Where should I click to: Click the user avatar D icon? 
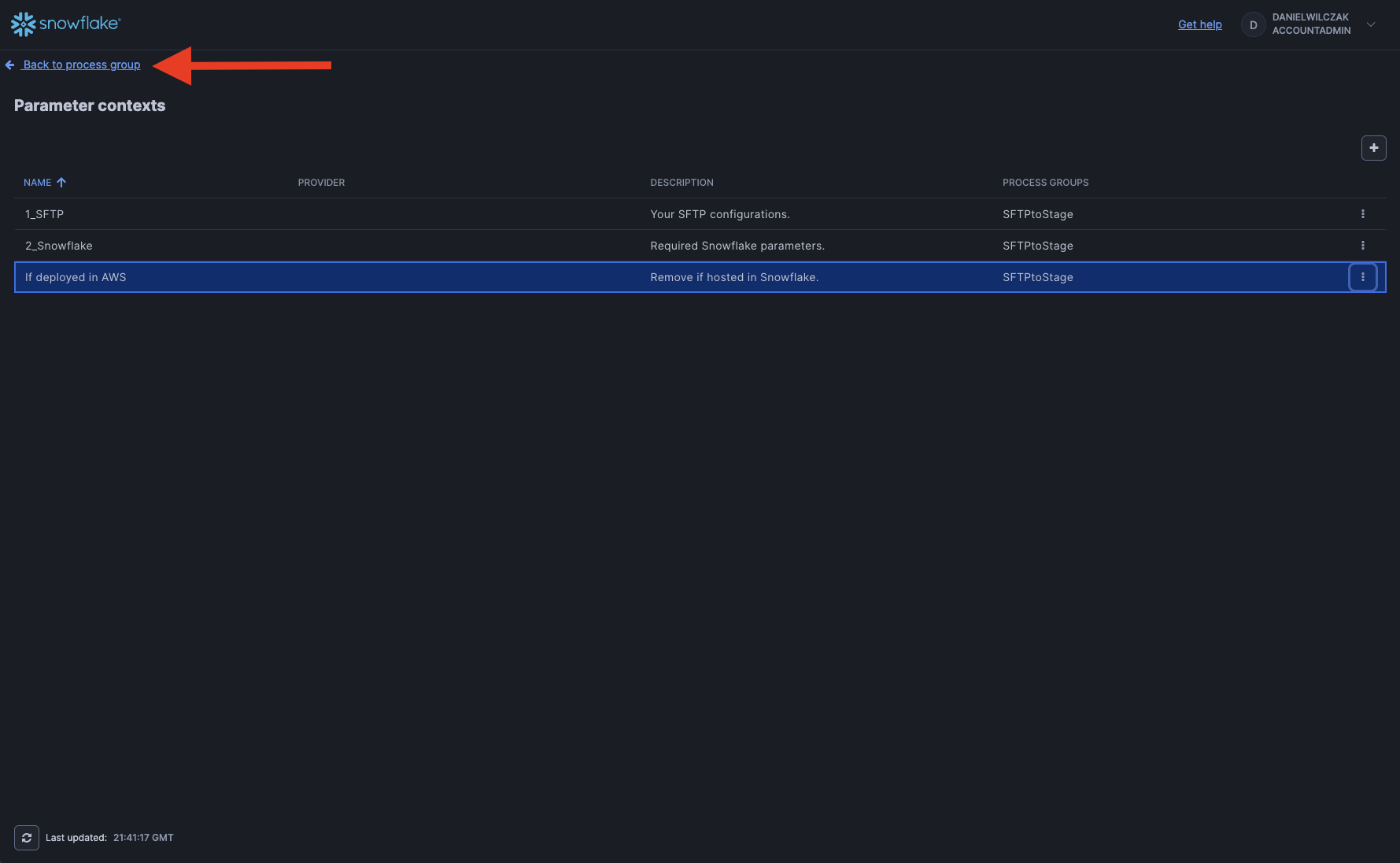(1253, 24)
